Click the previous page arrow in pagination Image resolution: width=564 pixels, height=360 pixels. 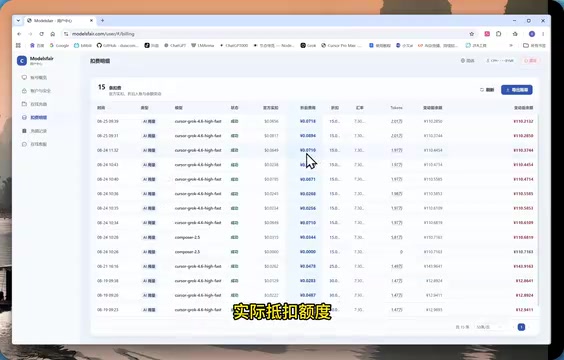point(513,327)
